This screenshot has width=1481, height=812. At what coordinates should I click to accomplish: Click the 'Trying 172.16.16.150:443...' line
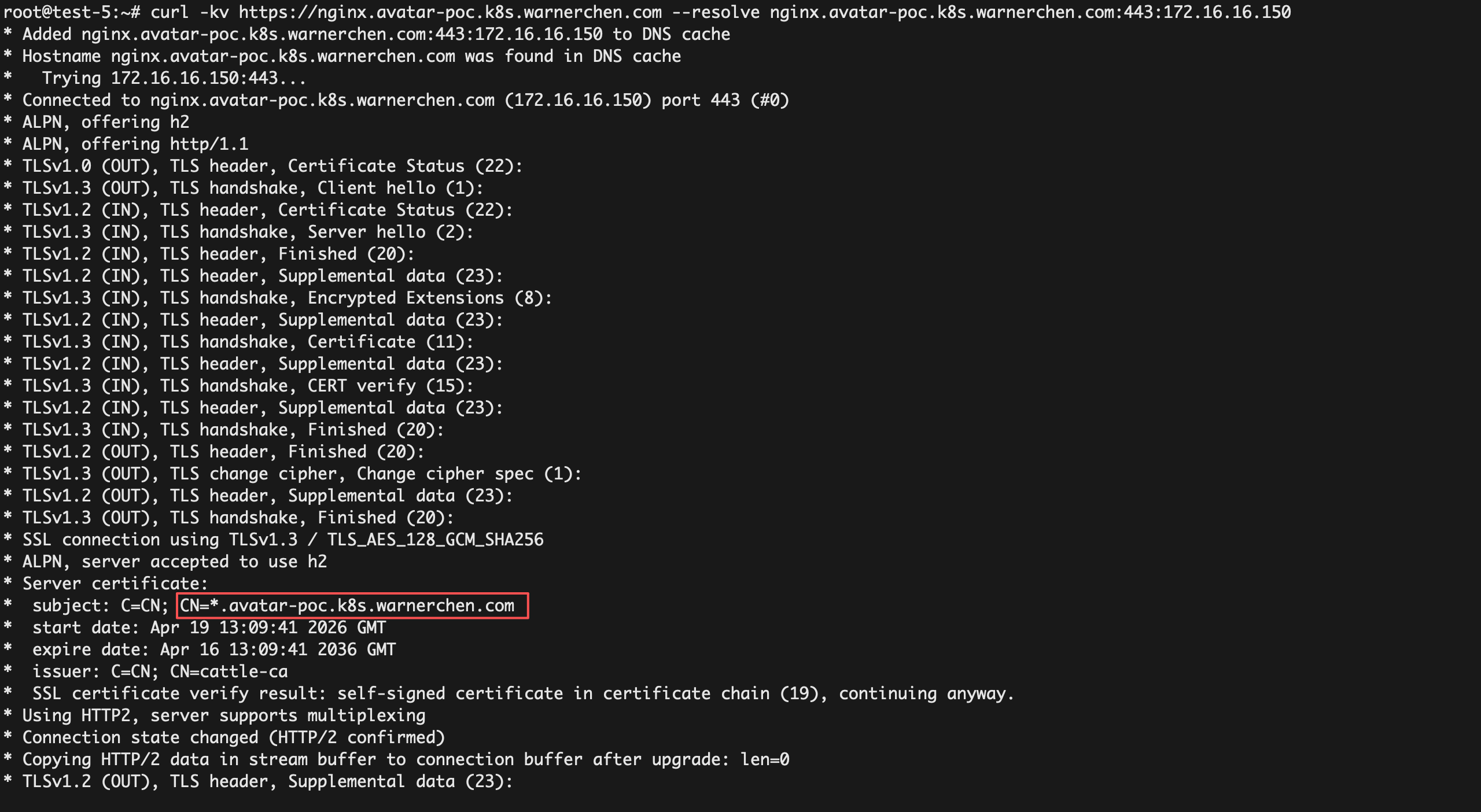point(174,78)
